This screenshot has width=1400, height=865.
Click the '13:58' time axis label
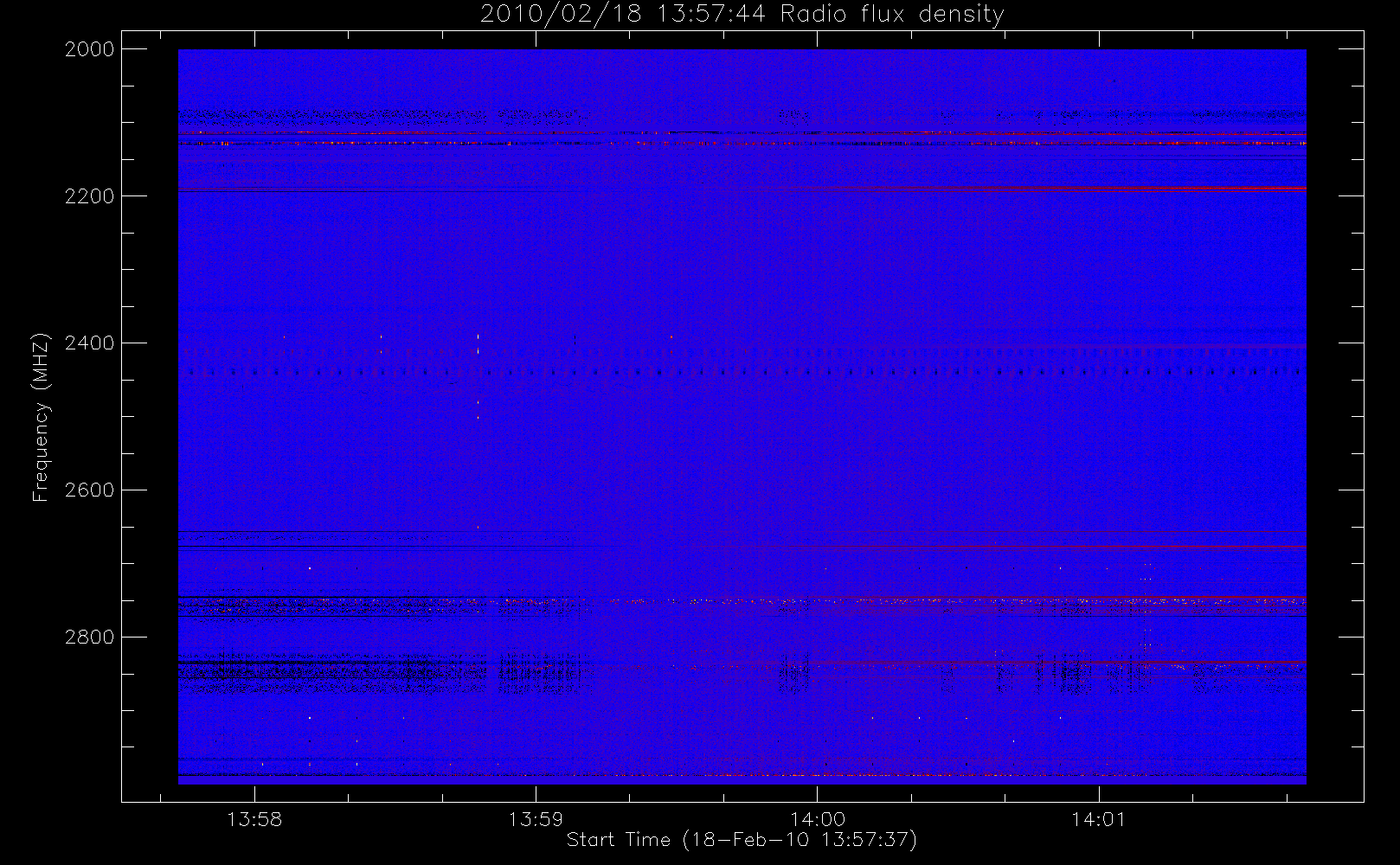coord(254,819)
